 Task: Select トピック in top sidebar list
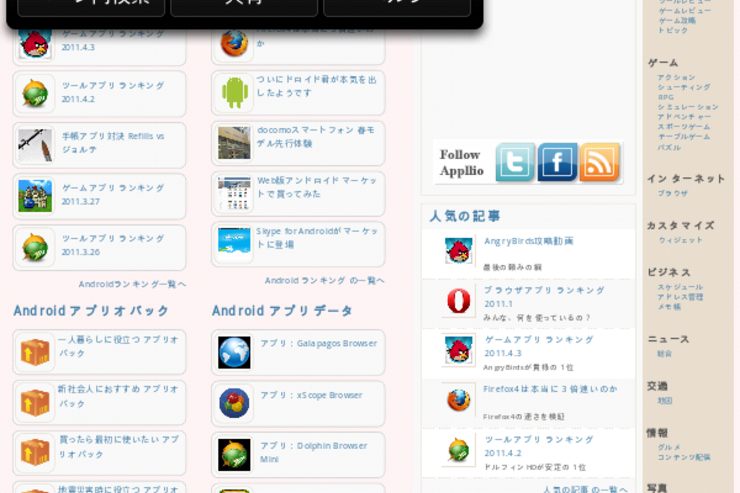tap(673, 30)
